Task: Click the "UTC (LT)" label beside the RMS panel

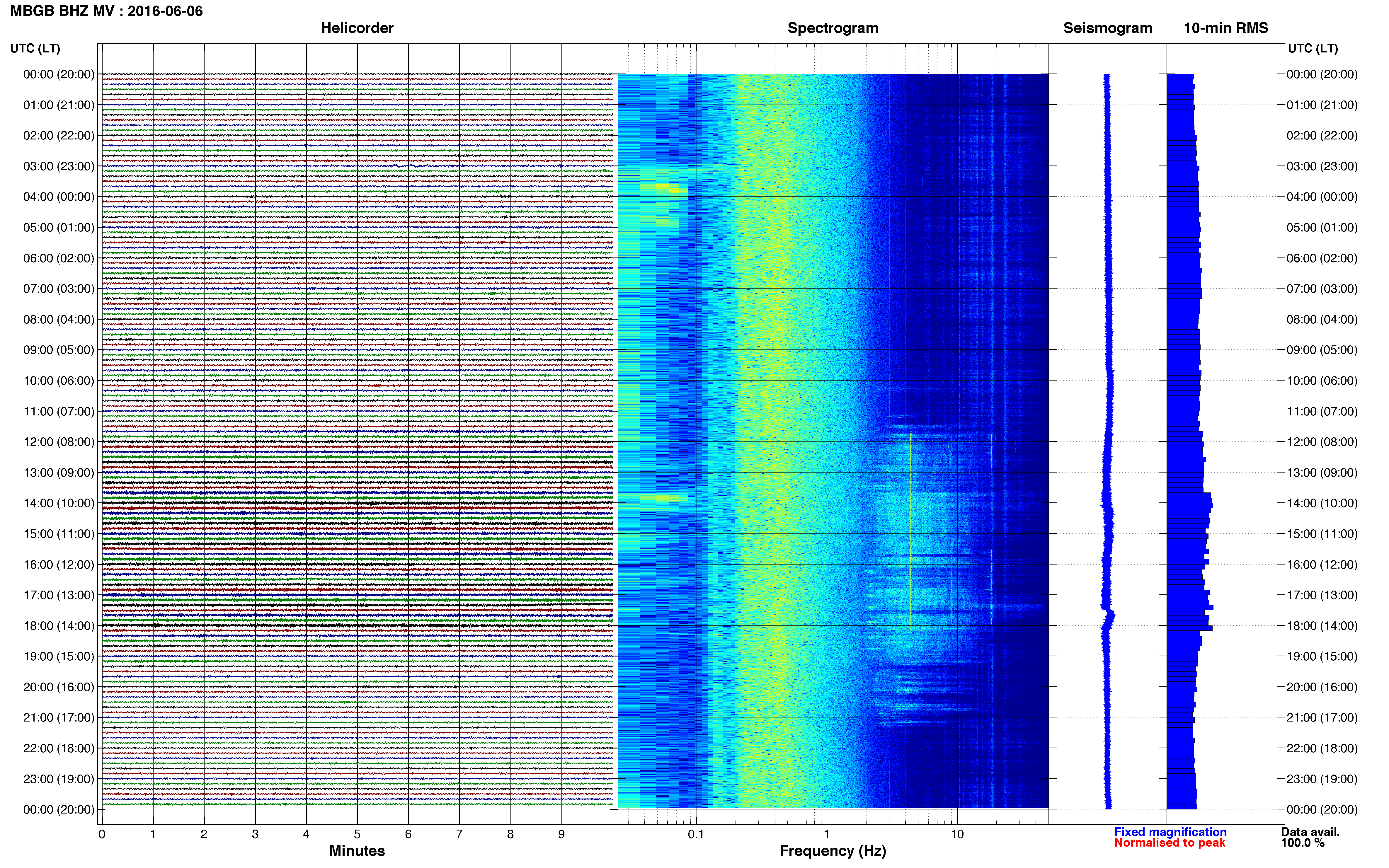Action: click(x=1313, y=48)
